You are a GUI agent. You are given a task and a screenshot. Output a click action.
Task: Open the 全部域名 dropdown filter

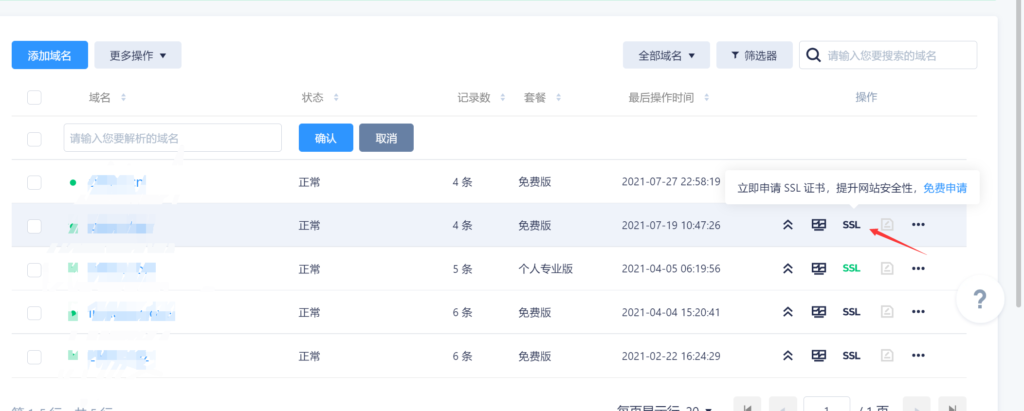(x=666, y=55)
